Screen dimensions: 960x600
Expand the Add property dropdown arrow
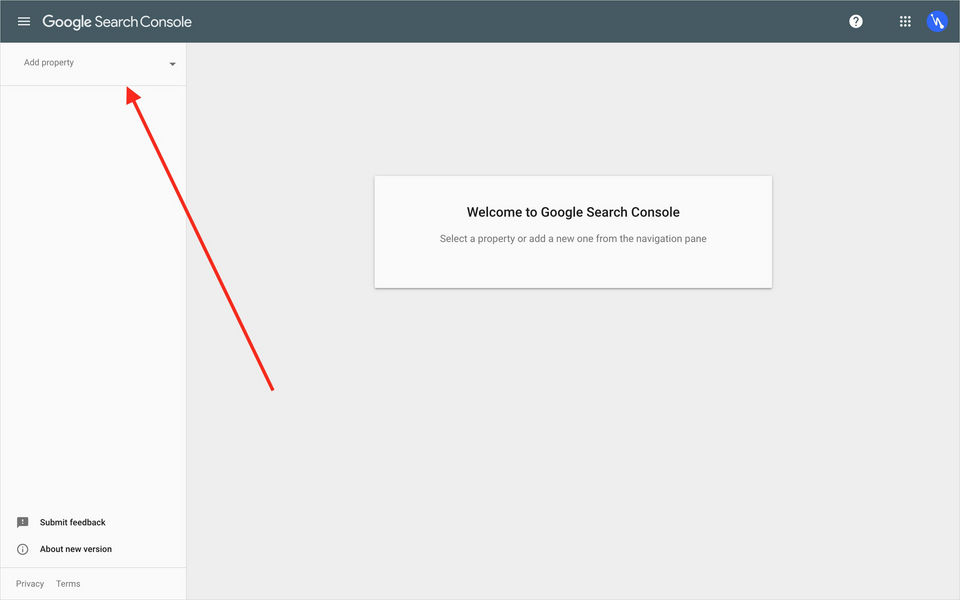[173, 64]
